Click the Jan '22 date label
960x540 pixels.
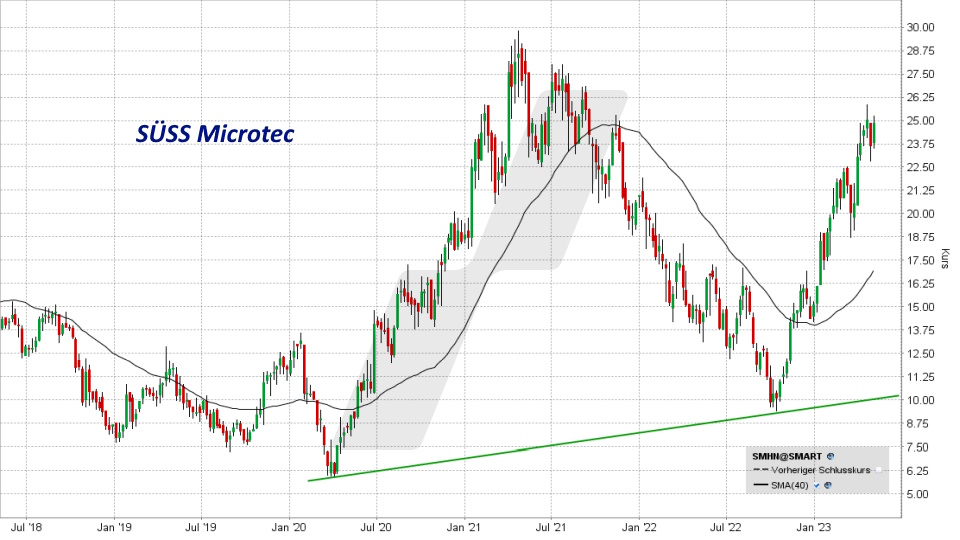pyautogui.click(x=639, y=527)
